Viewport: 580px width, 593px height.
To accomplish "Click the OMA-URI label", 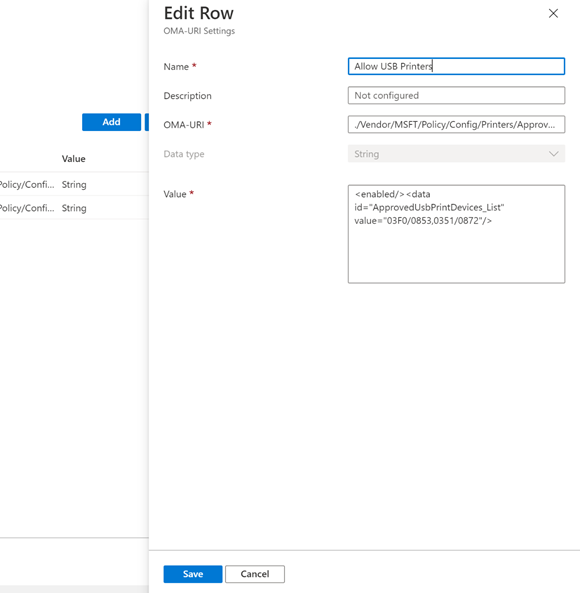I will (184, 125).
